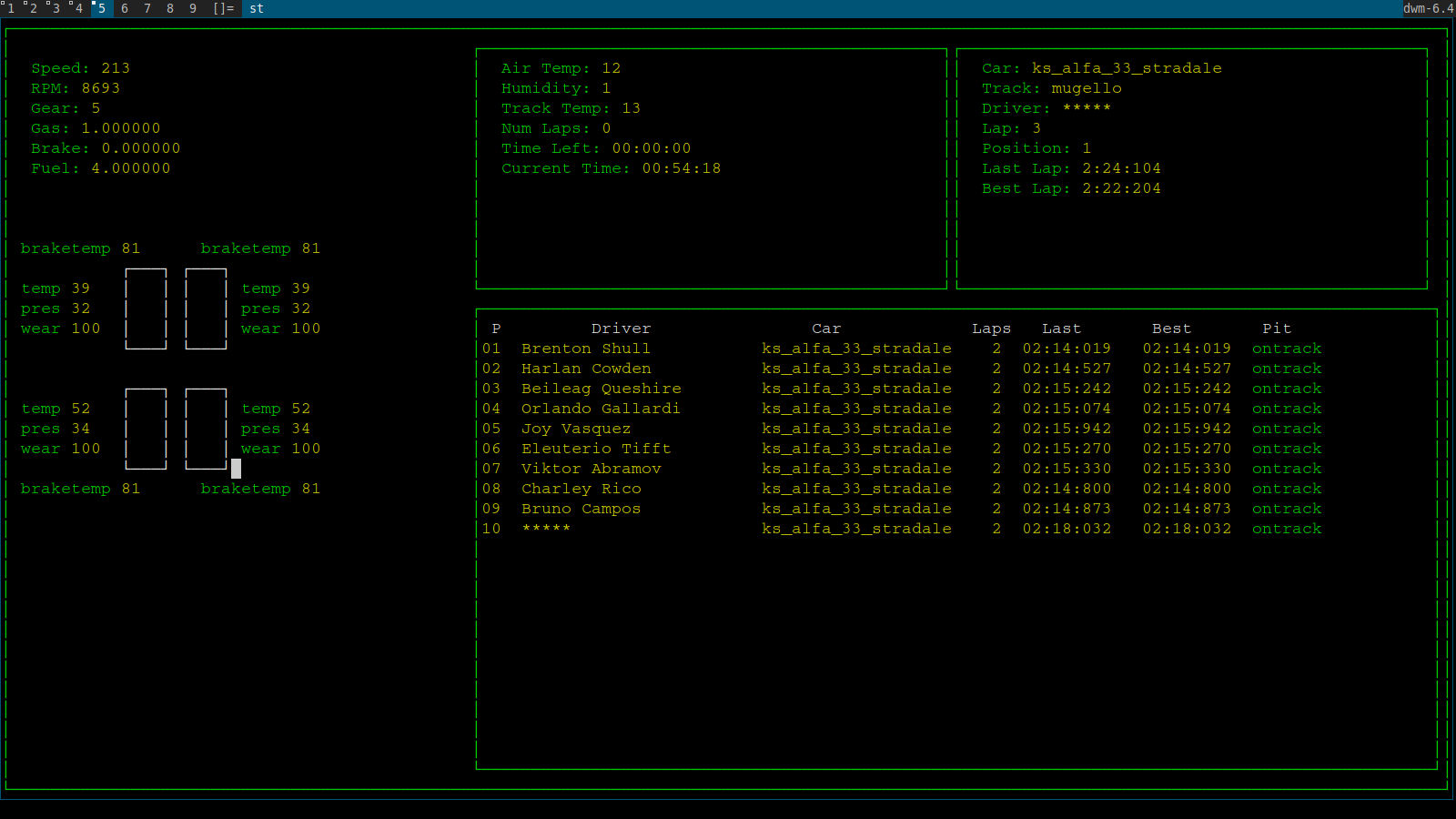Select the Harlan Cowden row
Screen dimensions: 1456x819
(902, 369)
